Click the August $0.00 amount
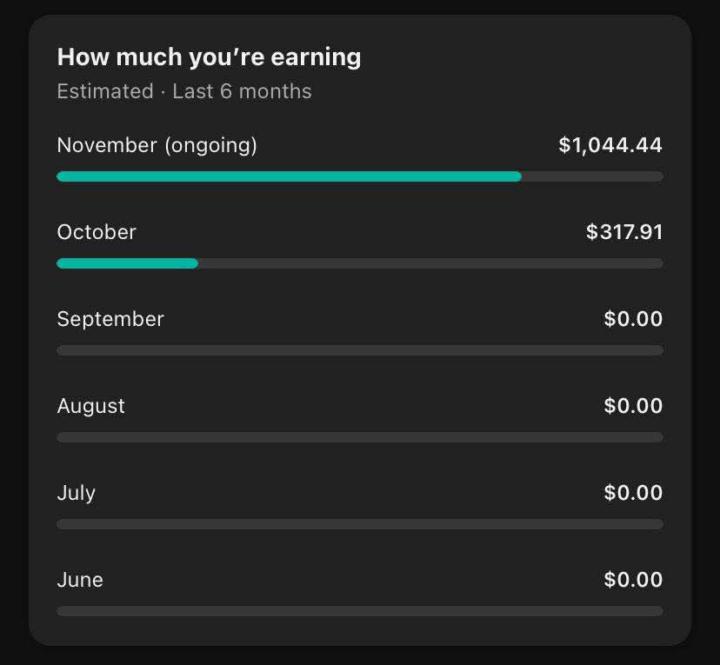The width and height of the screenshot is (720, 665). click(633, 406)
